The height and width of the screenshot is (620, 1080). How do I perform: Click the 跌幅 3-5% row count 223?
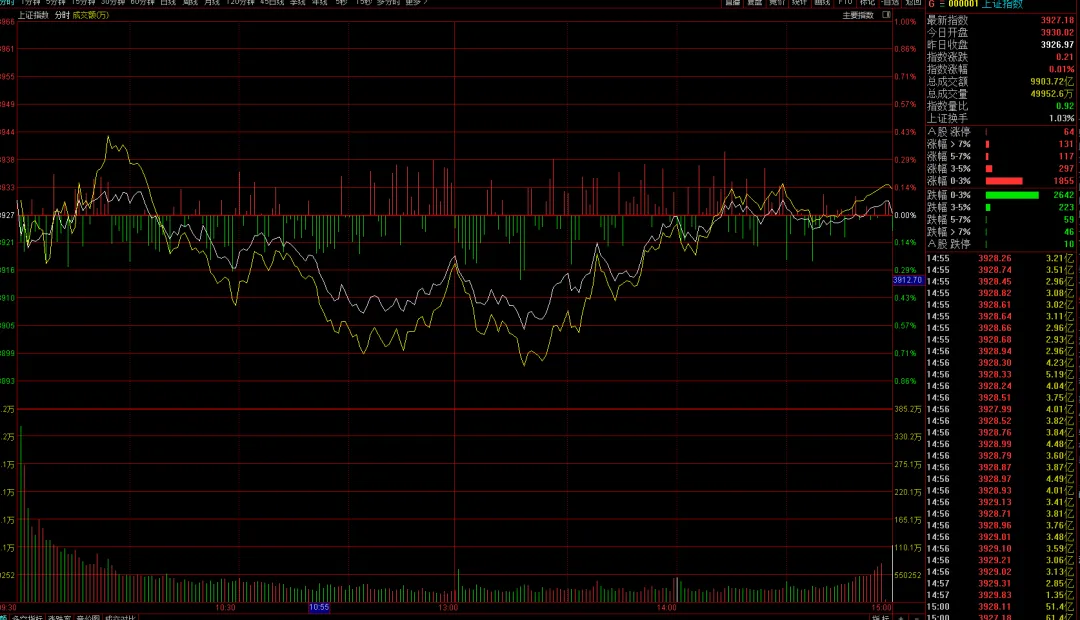tap(1066, 207)
